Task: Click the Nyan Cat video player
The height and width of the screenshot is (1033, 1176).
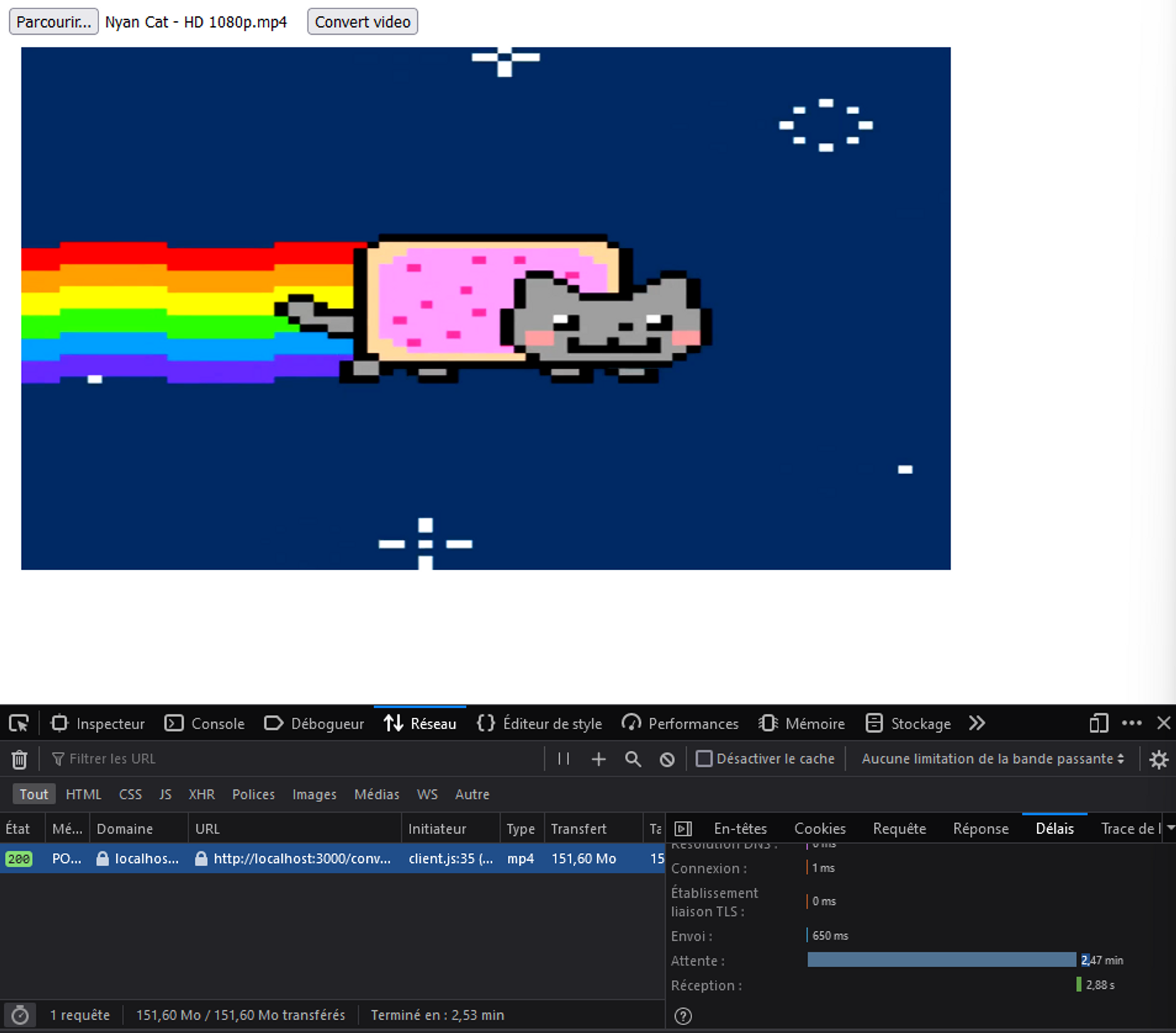Action: 486,308
